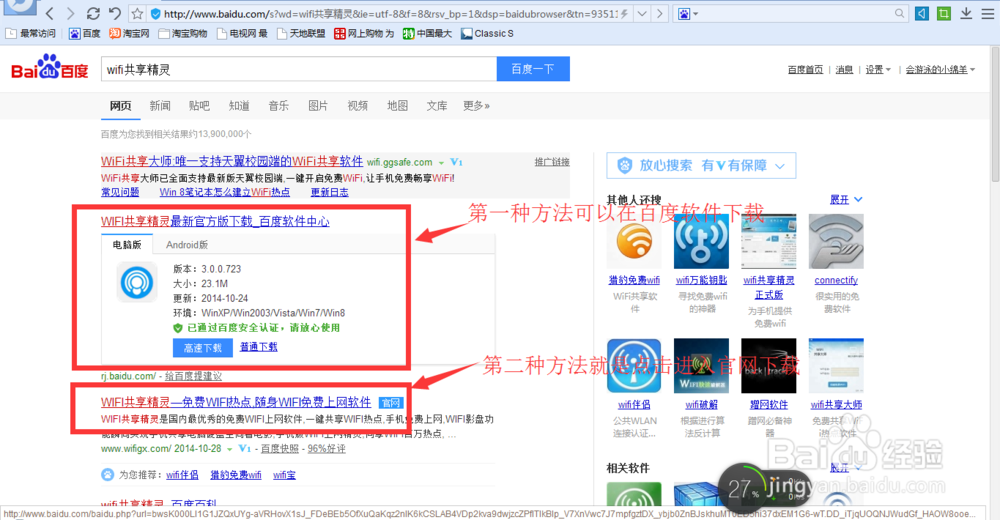Click the WIFI共享精灵 app icon in download card
1000x520 pixels.
[x=137, y=282]
